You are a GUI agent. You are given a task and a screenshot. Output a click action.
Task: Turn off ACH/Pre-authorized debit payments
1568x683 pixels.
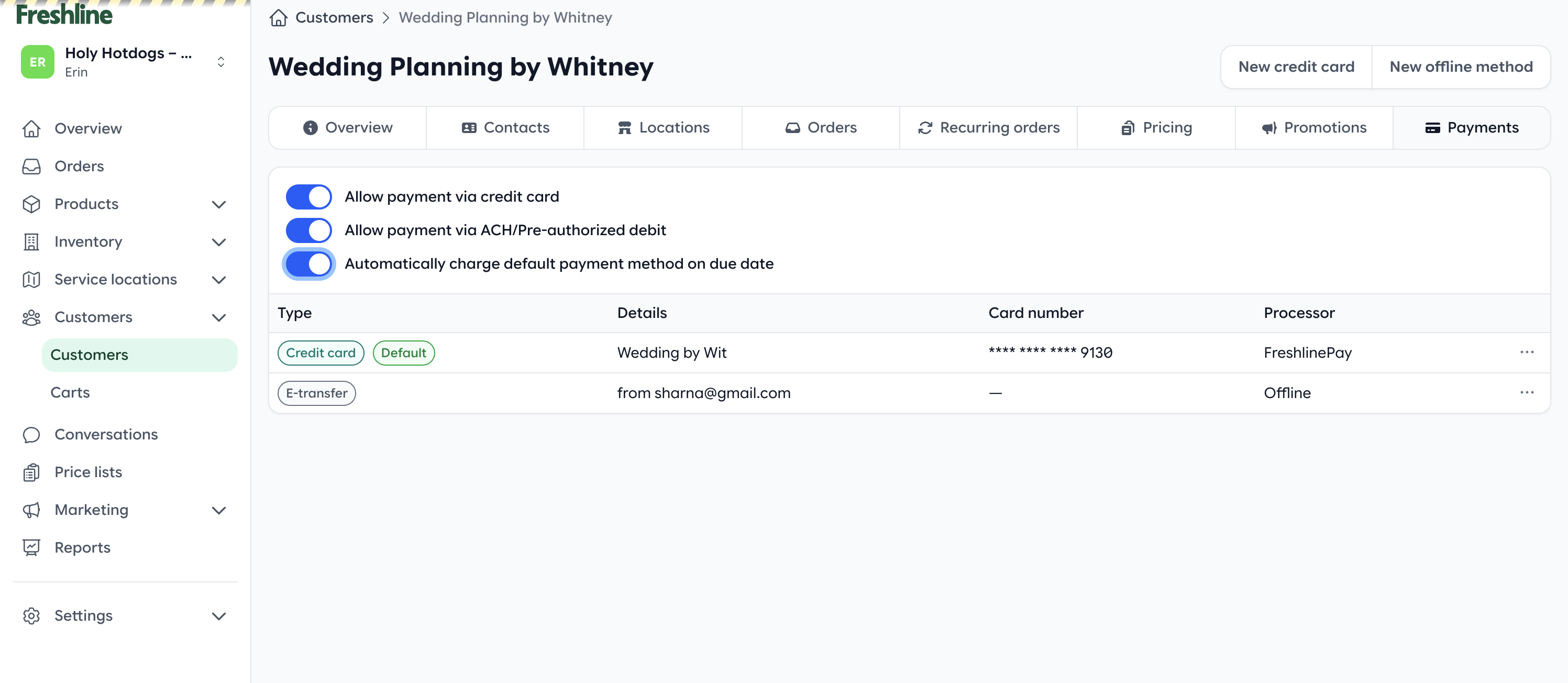click(x=308, y=230)
